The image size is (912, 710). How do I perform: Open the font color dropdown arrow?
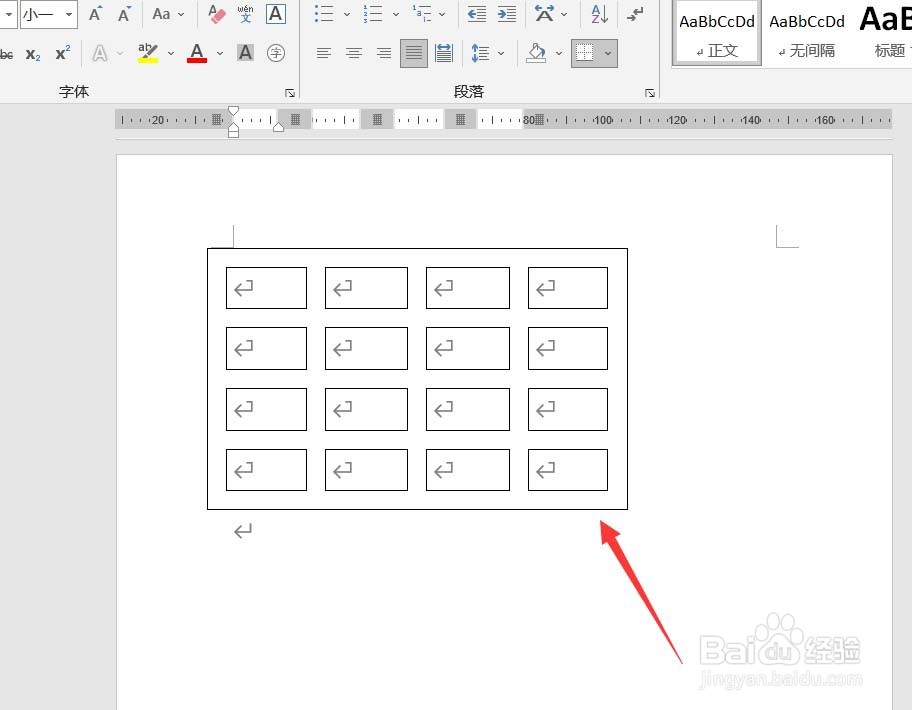pos(220,53)
